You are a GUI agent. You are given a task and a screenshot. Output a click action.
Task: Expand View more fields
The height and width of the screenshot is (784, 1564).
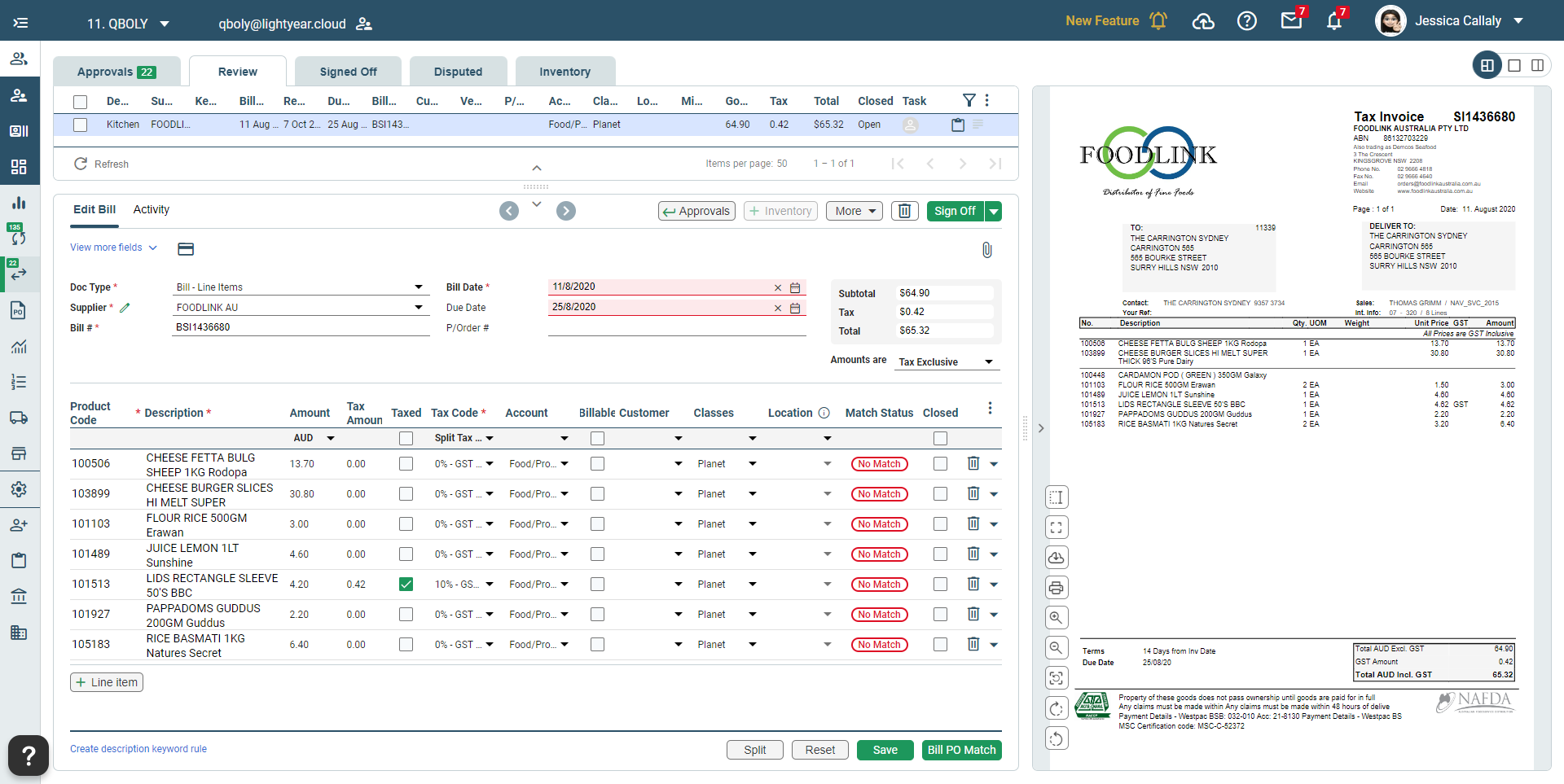click(113, 247)
